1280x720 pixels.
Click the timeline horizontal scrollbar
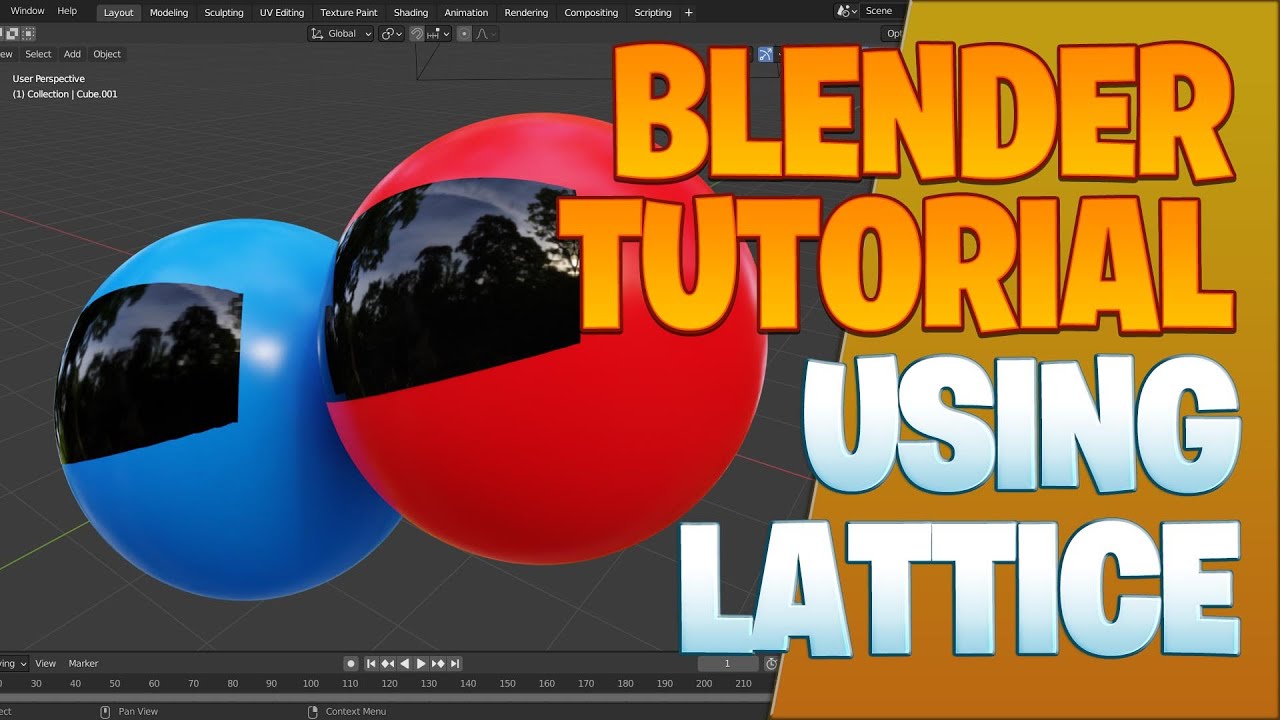[x=385, y=697]
